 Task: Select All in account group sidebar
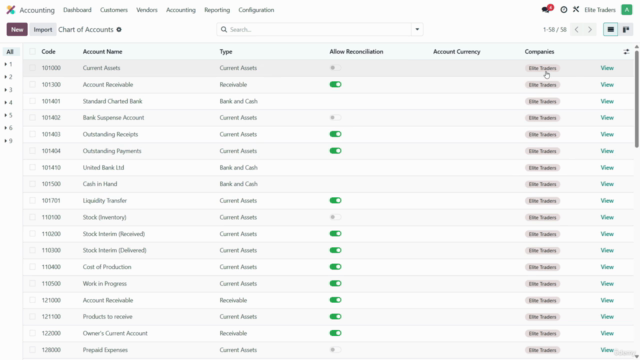pyautogui.click(x=10, y=52)
